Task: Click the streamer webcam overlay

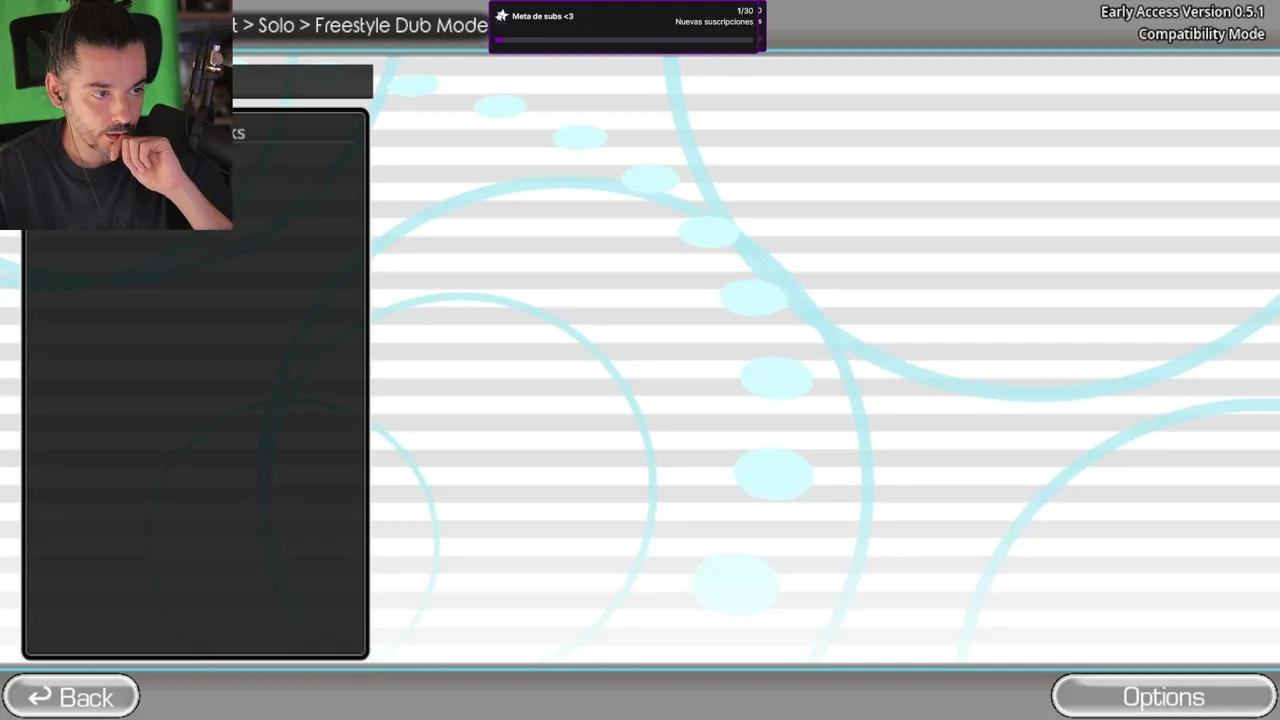Action: coord(116,115)
